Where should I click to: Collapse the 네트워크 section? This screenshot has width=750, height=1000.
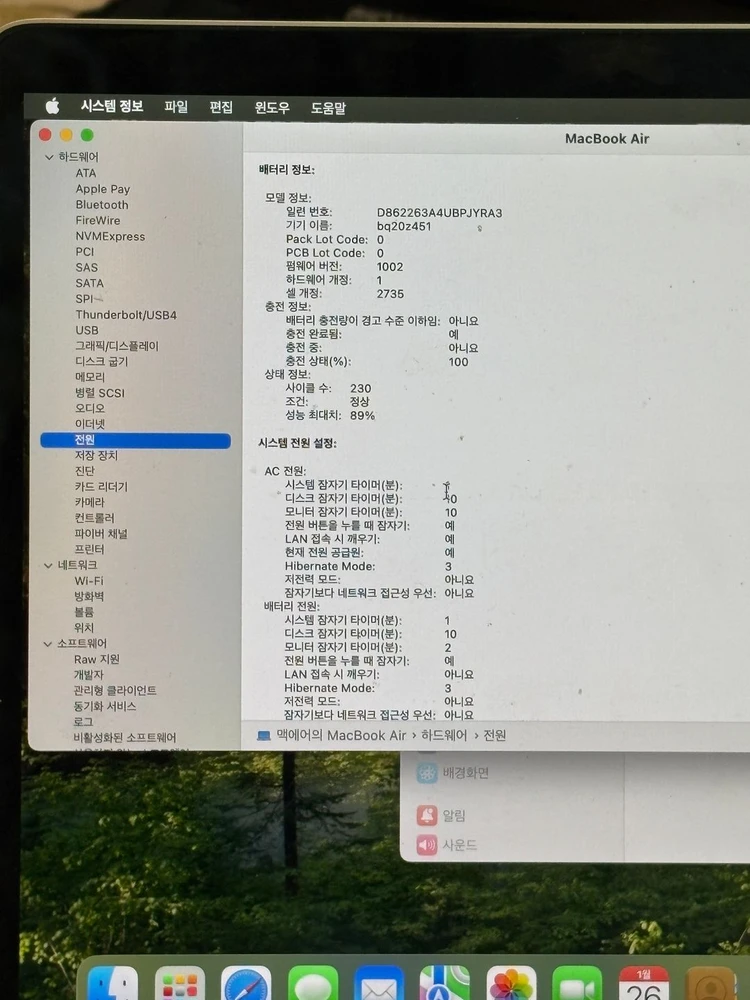(48, 565)
